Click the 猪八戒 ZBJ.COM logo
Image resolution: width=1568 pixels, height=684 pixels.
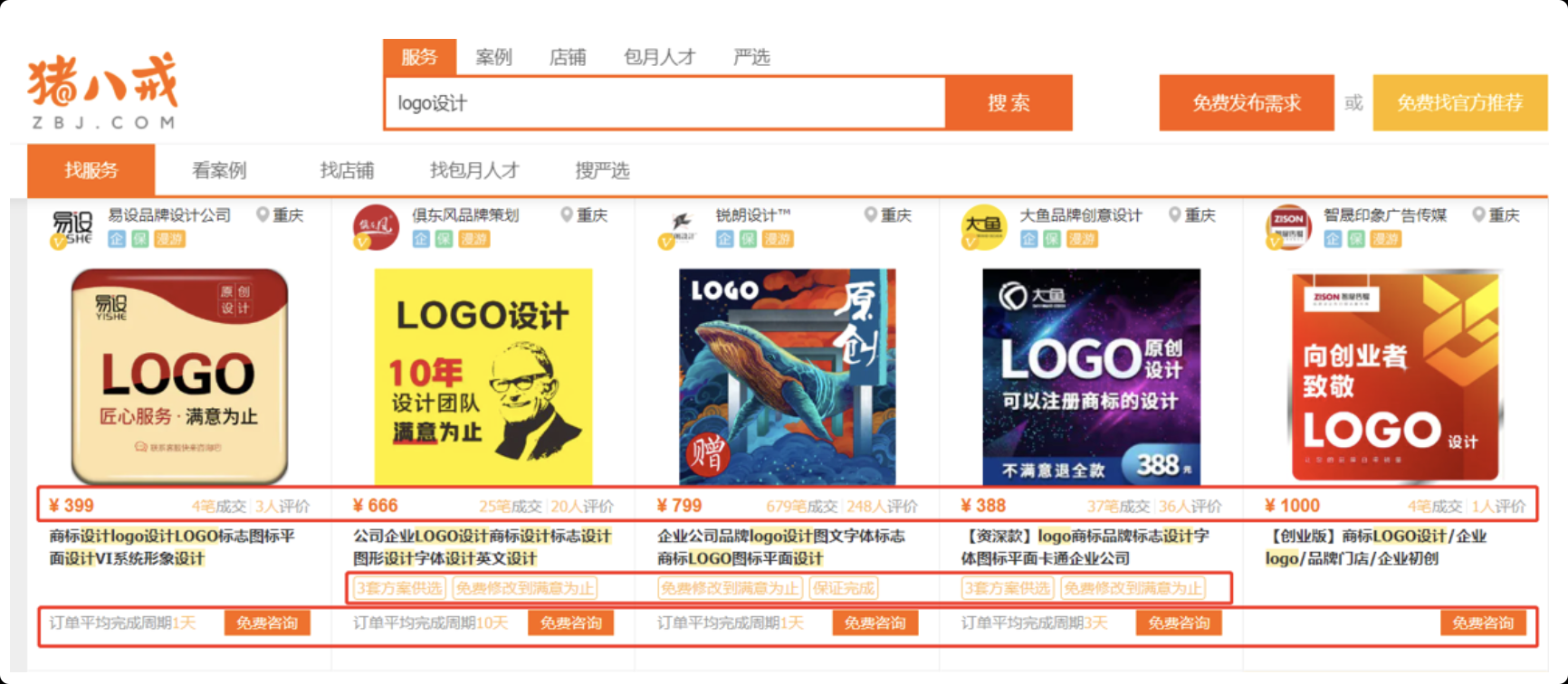click(x=102, y=91)
